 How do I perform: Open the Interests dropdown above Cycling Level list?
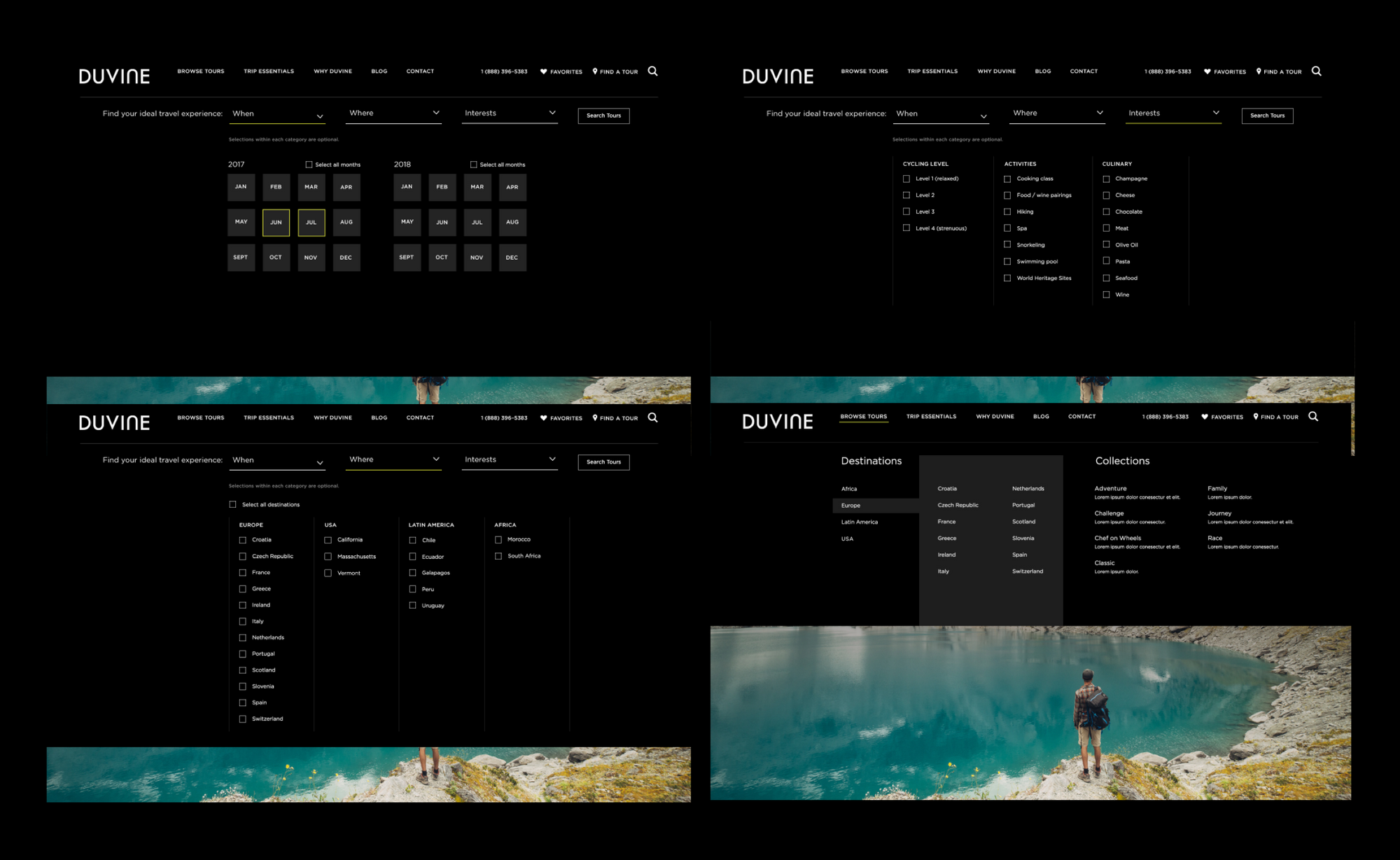(1173, 113)
